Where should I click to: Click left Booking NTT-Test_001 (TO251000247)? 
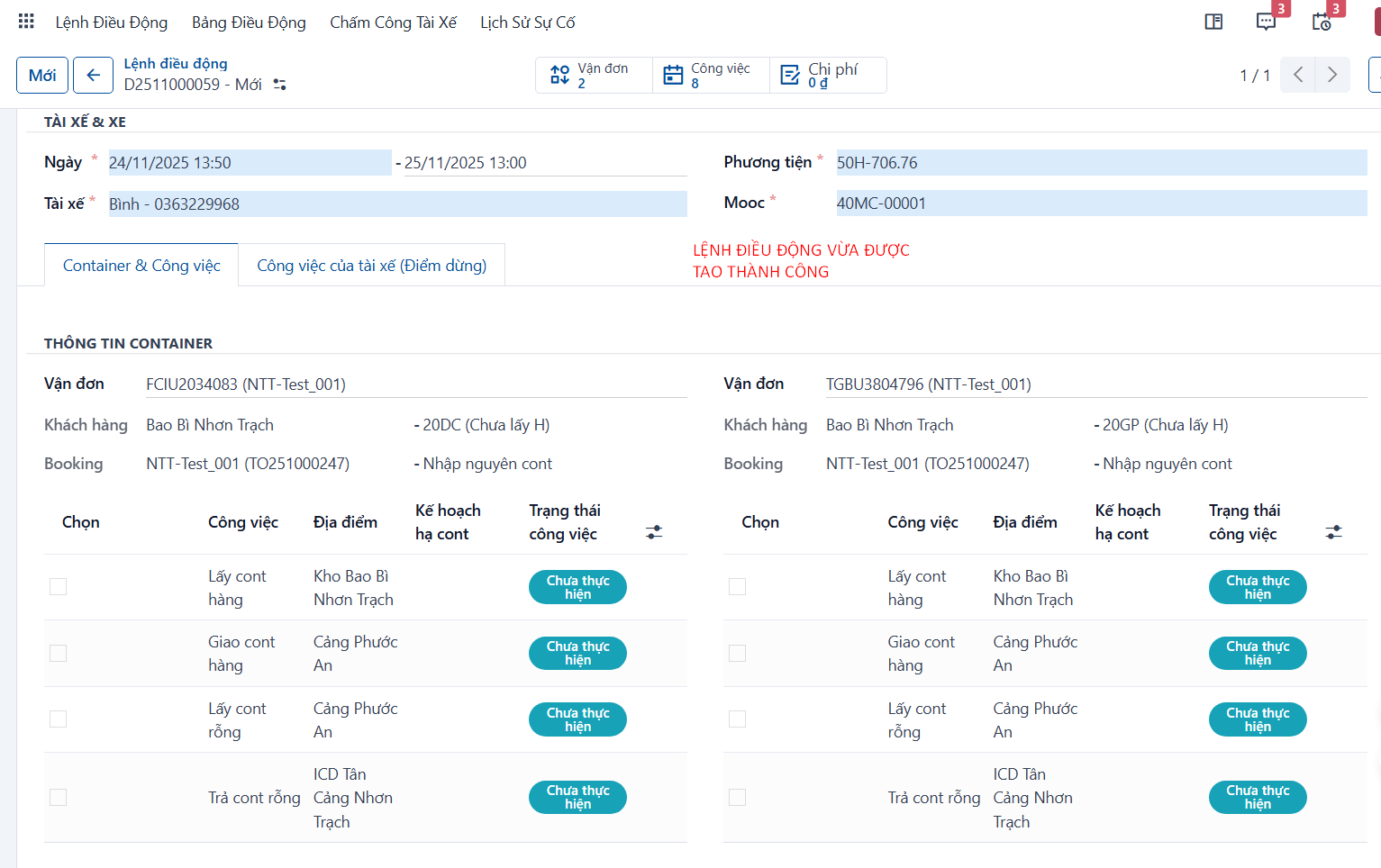[x=248, y=464]
